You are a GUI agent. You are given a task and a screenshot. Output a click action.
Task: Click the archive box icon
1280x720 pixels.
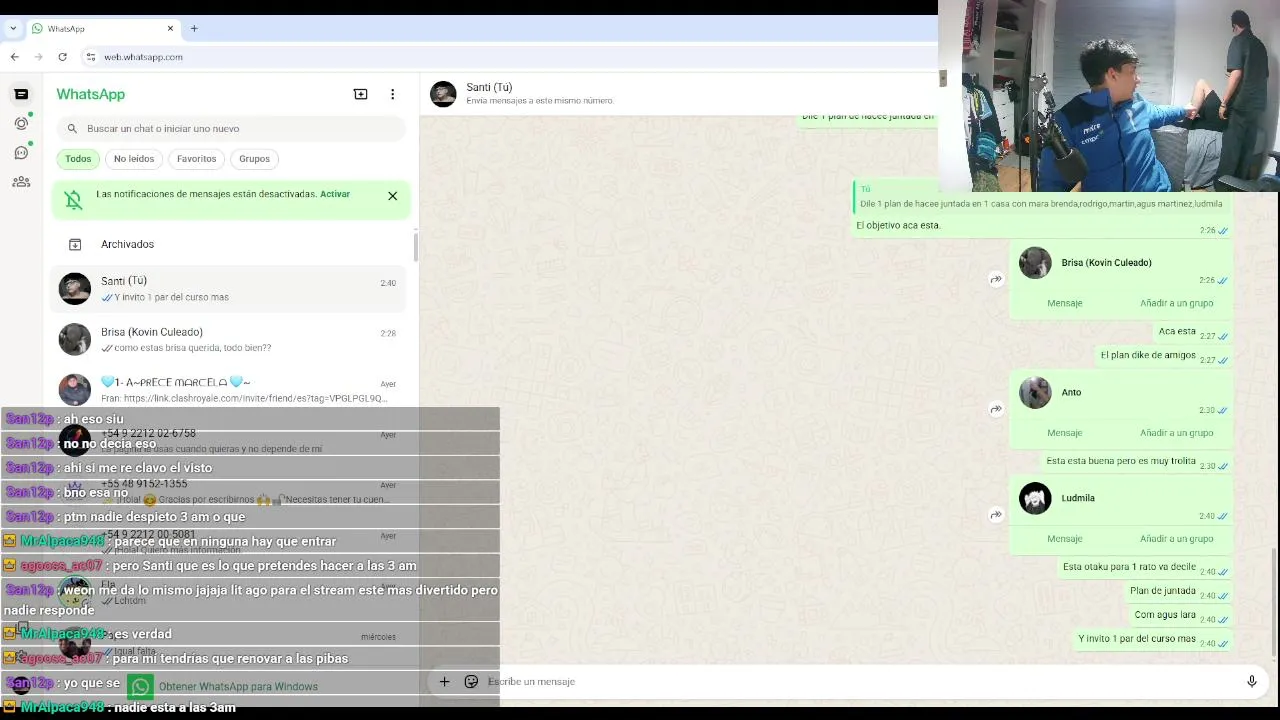(75, 244)
